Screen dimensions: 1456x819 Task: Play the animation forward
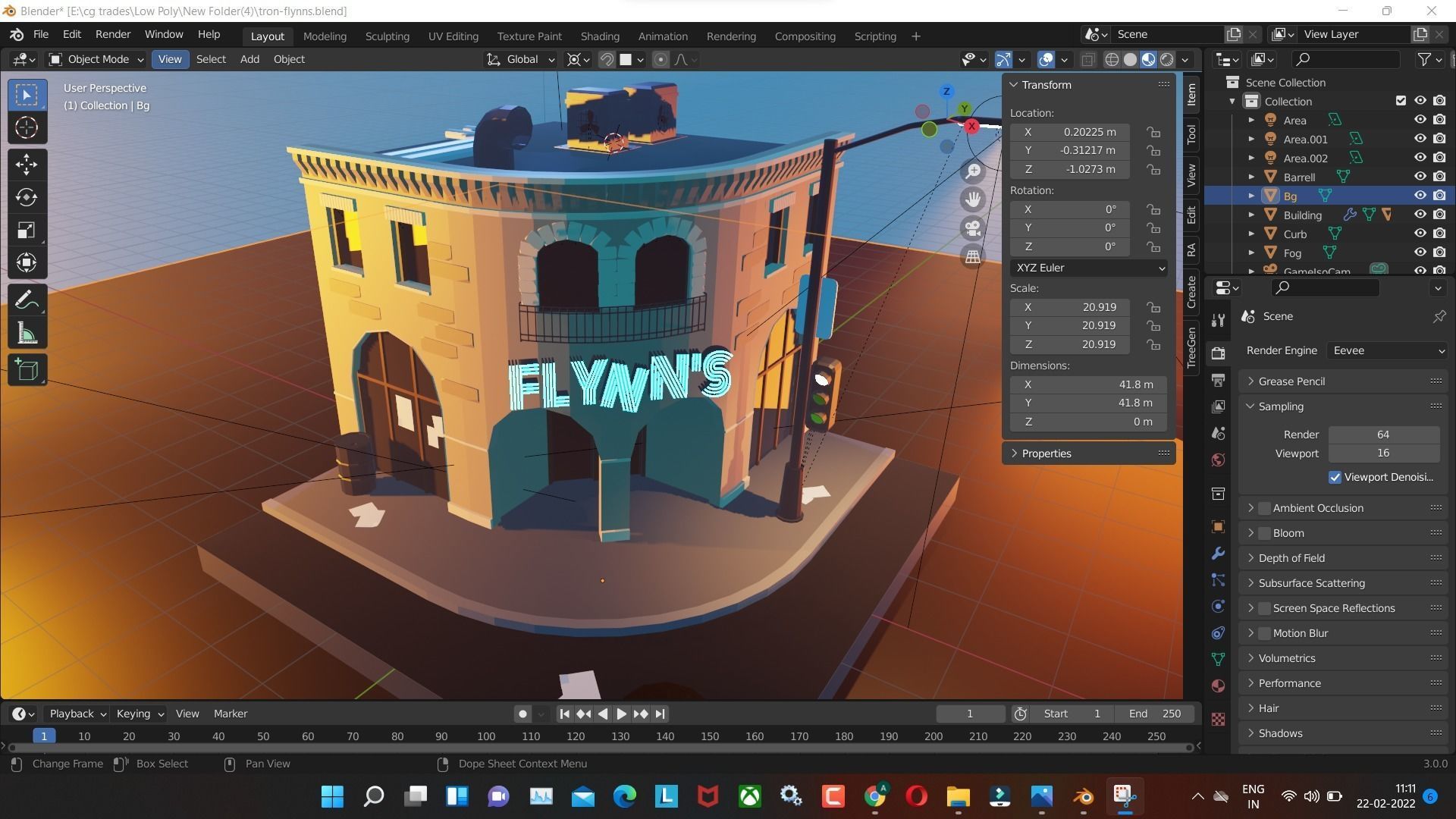(x=621, y=714)
